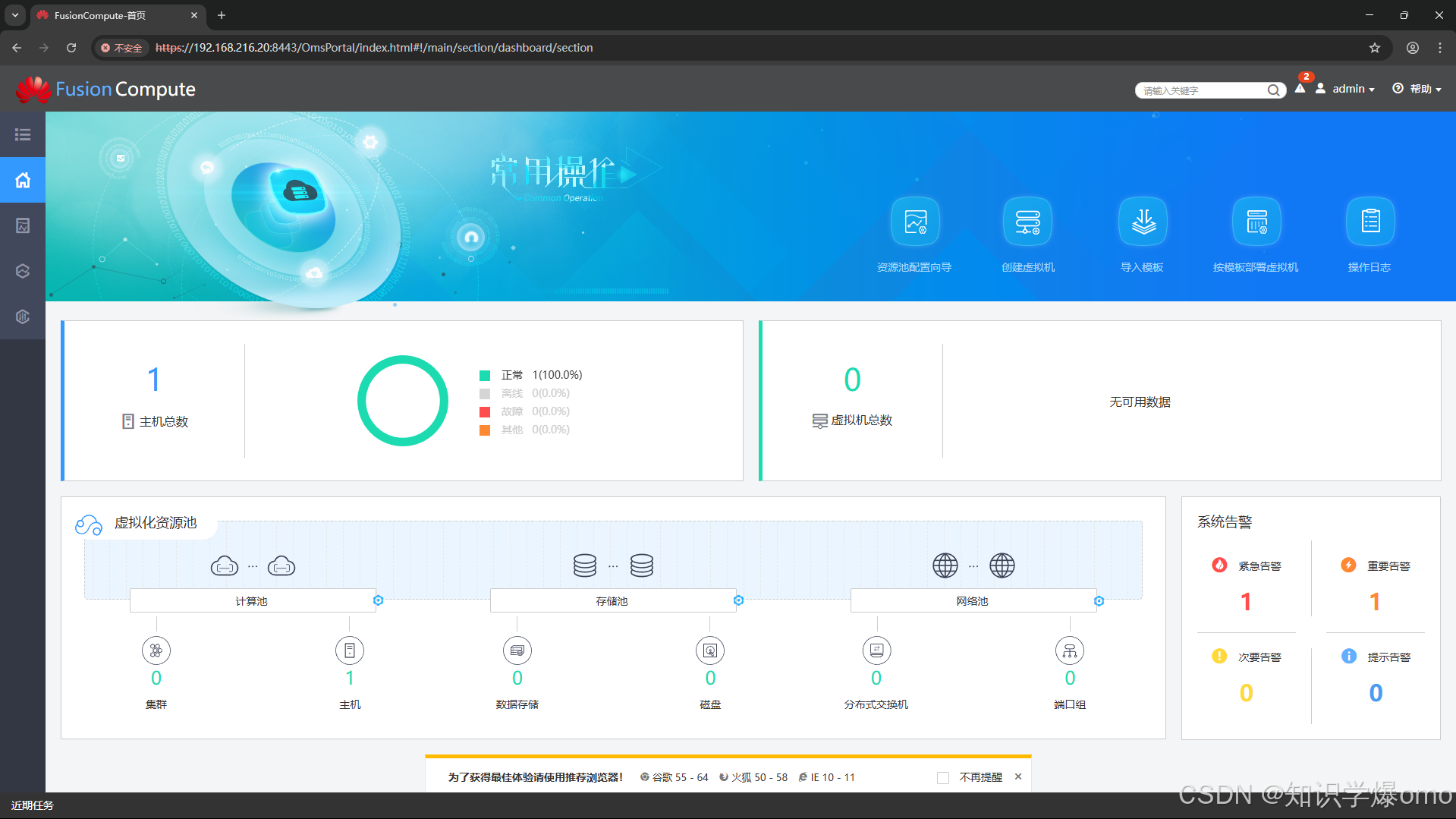Open the browser profile icon
The height and width of the screenshot is (819, 1456).
coord(1413,48)
